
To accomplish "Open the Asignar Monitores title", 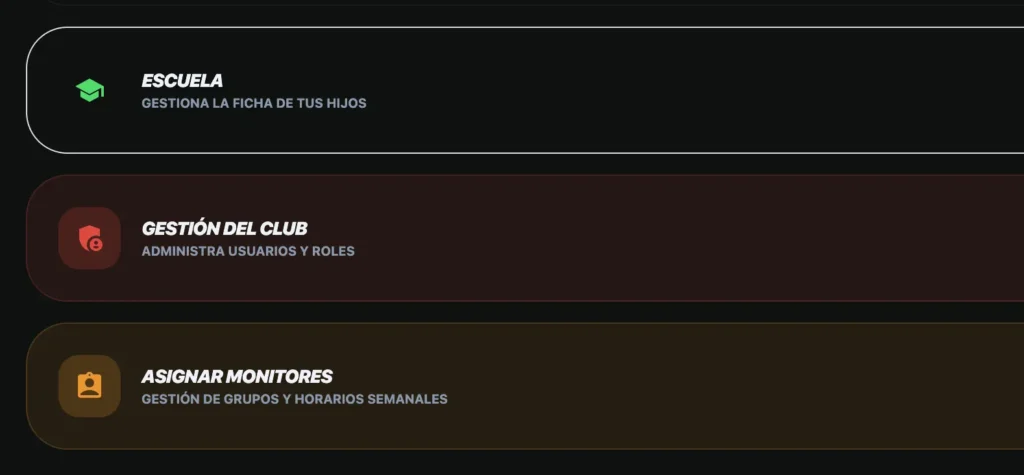I will click(x=237, y=377).
